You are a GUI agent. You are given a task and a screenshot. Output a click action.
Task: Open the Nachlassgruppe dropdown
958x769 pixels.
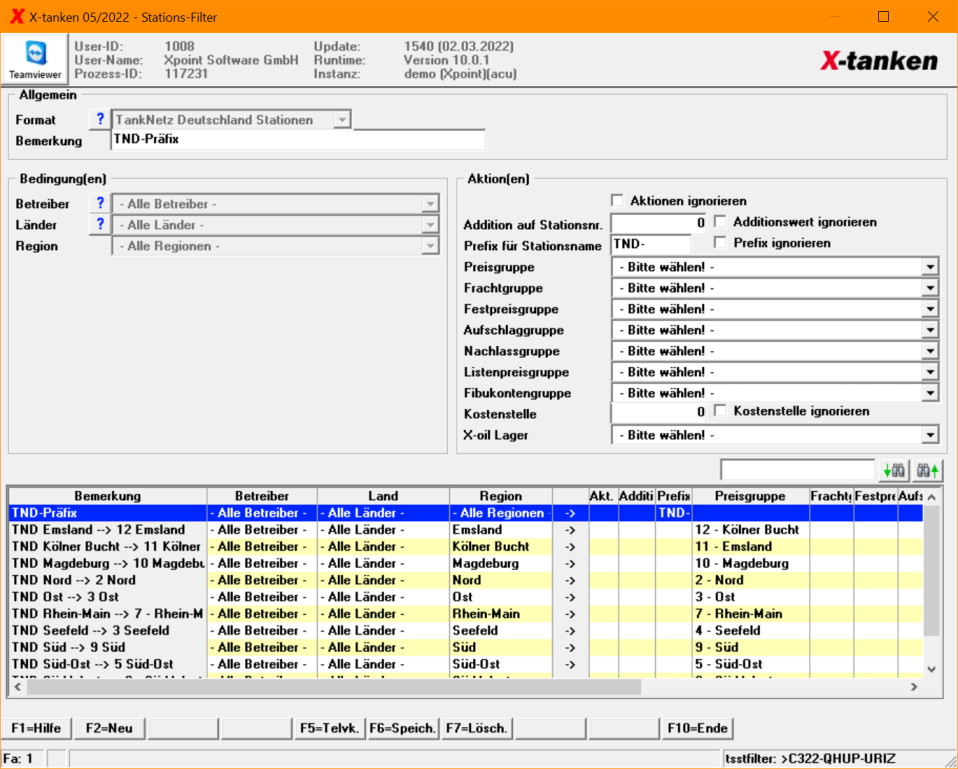[x=930, y=351]
